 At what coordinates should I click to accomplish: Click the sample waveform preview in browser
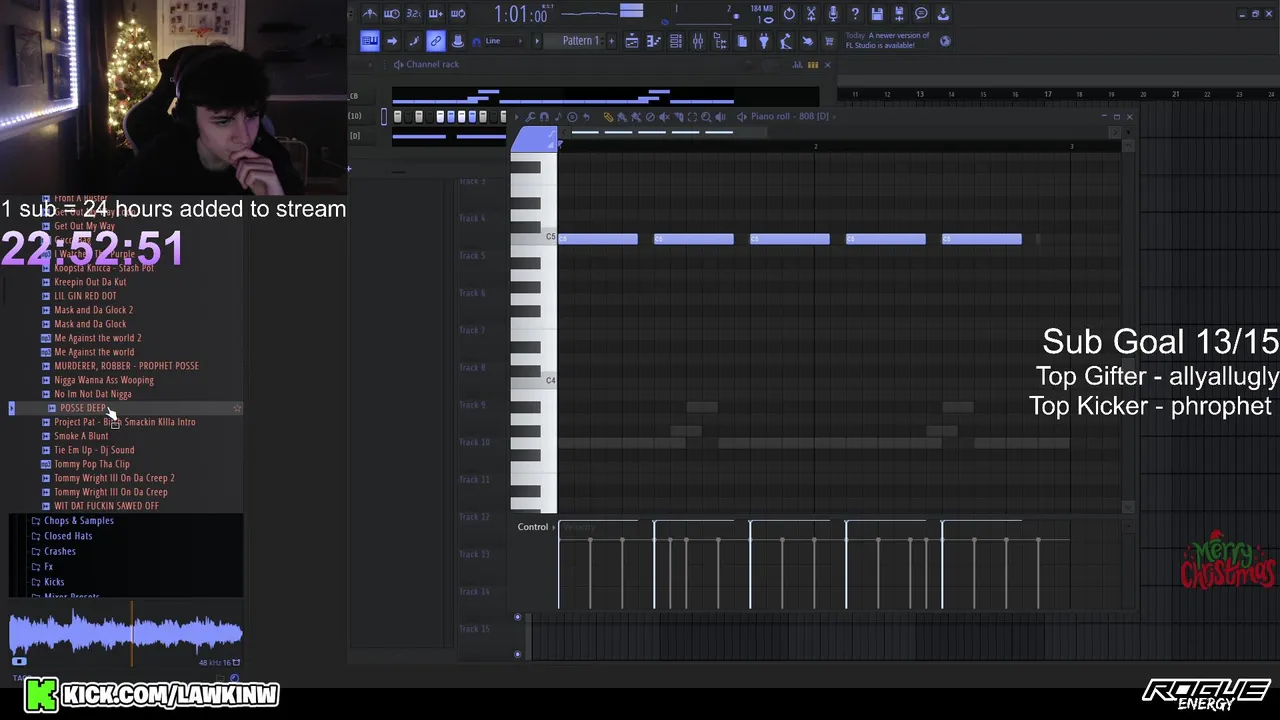pyautogui.click(x=126, y=634)
